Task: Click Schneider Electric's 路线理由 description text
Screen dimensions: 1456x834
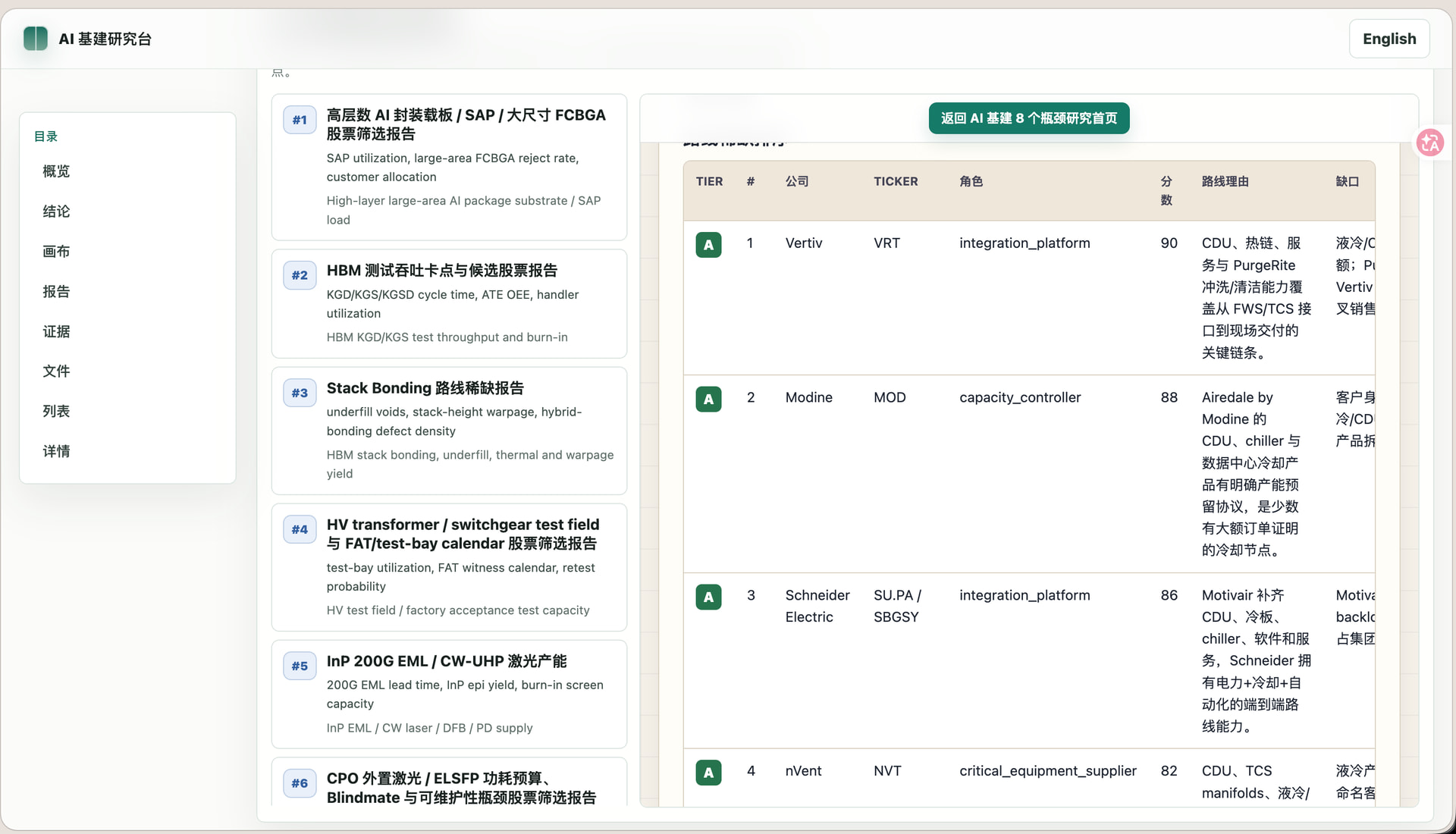Action: pos(1256,661)
